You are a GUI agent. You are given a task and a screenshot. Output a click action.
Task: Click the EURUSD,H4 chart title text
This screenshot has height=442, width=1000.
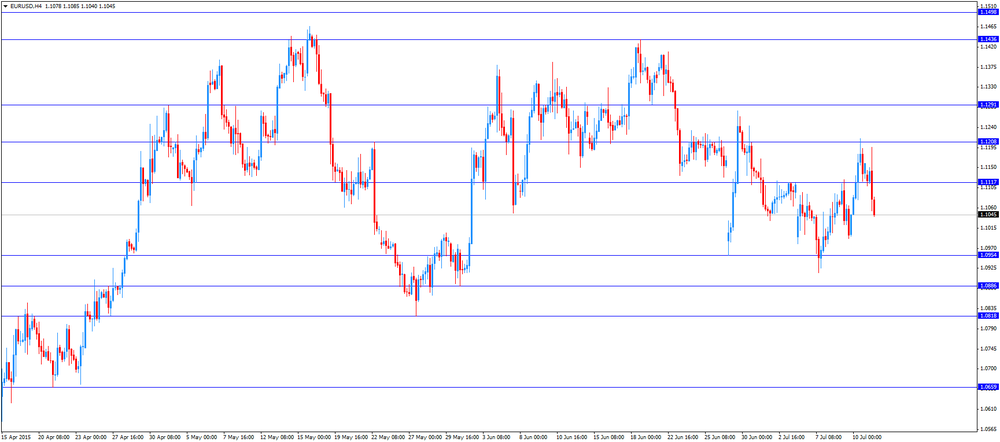tap(25, 6)
